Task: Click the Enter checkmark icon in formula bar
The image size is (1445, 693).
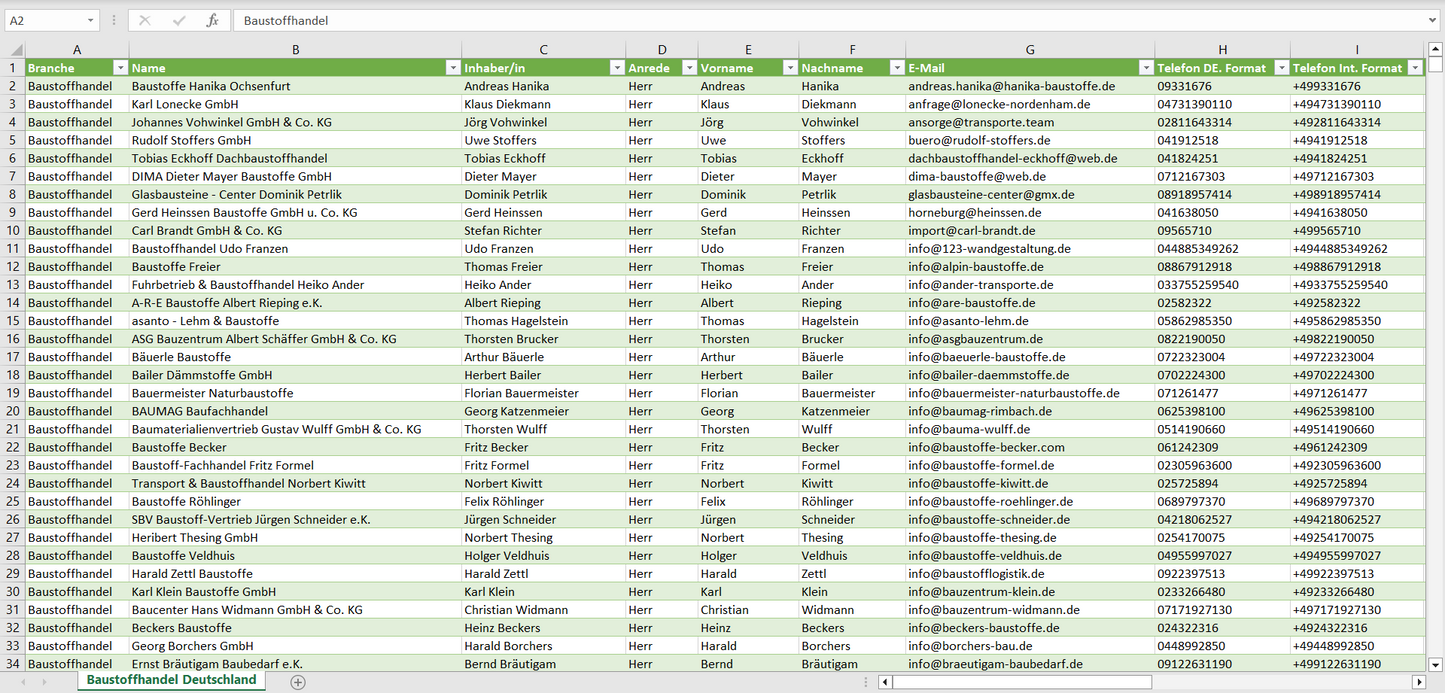Action: coord(179,20)
